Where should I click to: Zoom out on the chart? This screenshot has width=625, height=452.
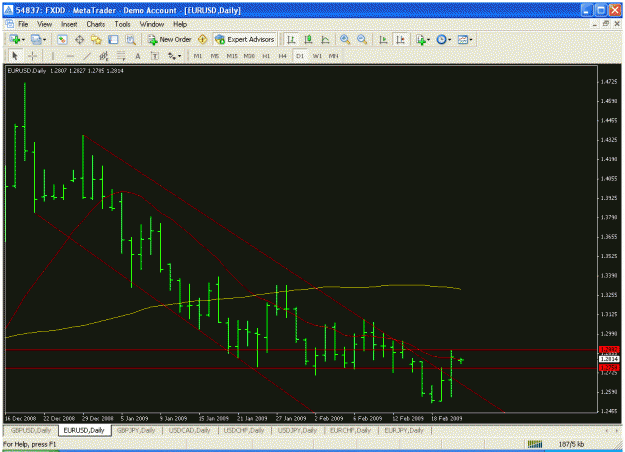tap(362, 39)
